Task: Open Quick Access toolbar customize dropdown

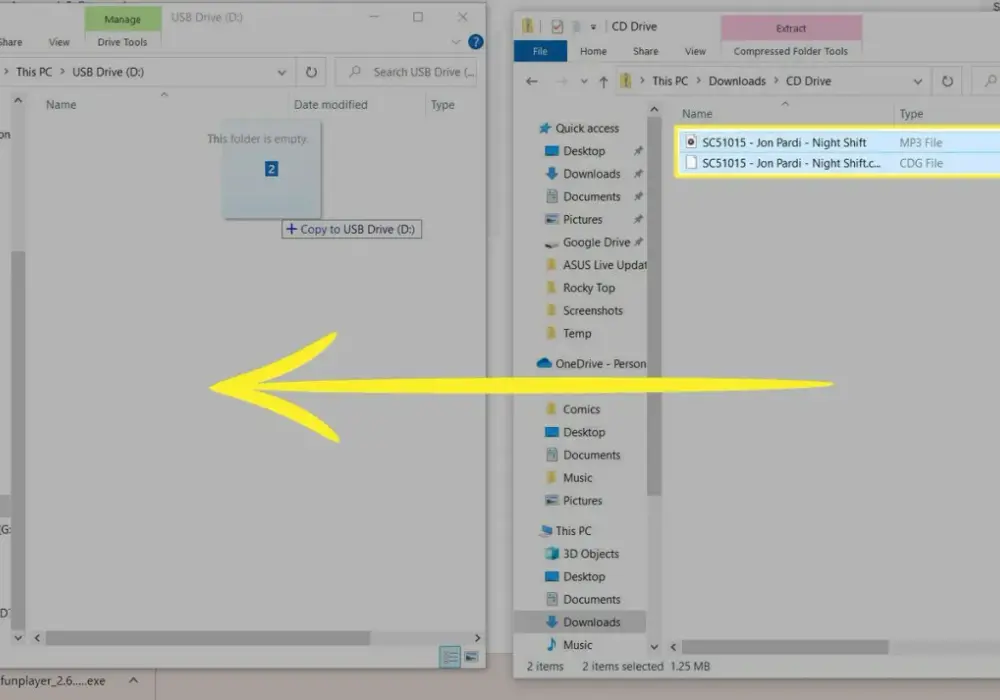Action: tap(593, 27)
